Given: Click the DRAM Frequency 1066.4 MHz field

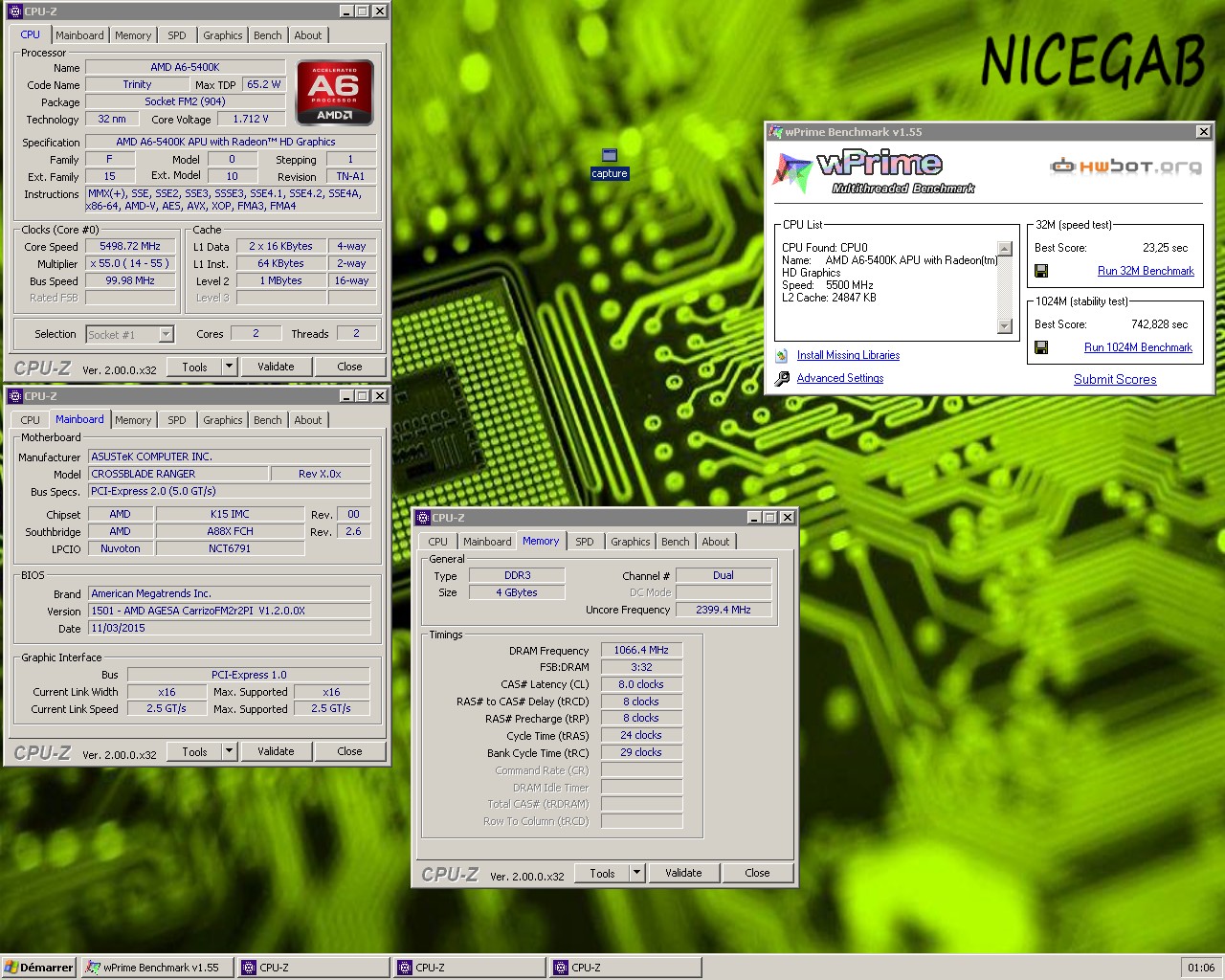Looking at the screenshot, I should pyautogui.click(x=641, y=650).
